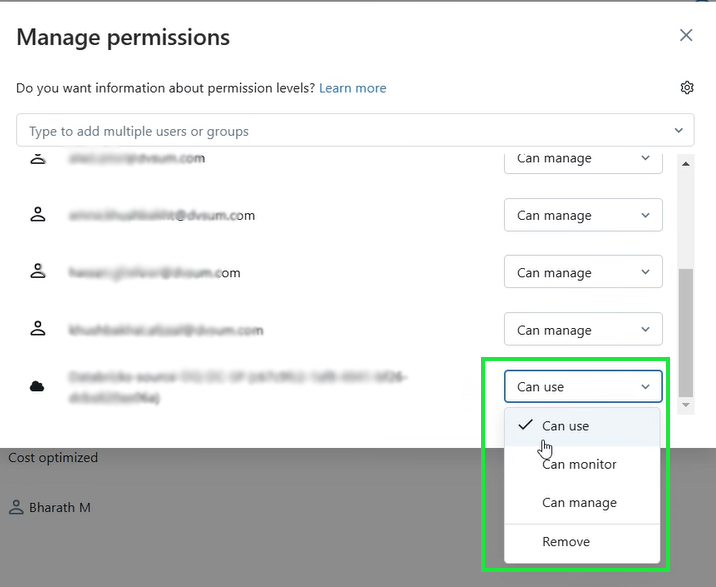The width and height of the screenshot is (716, 587).
Task: Choose Can monitor permission option
Action: (x=582, y=465)
